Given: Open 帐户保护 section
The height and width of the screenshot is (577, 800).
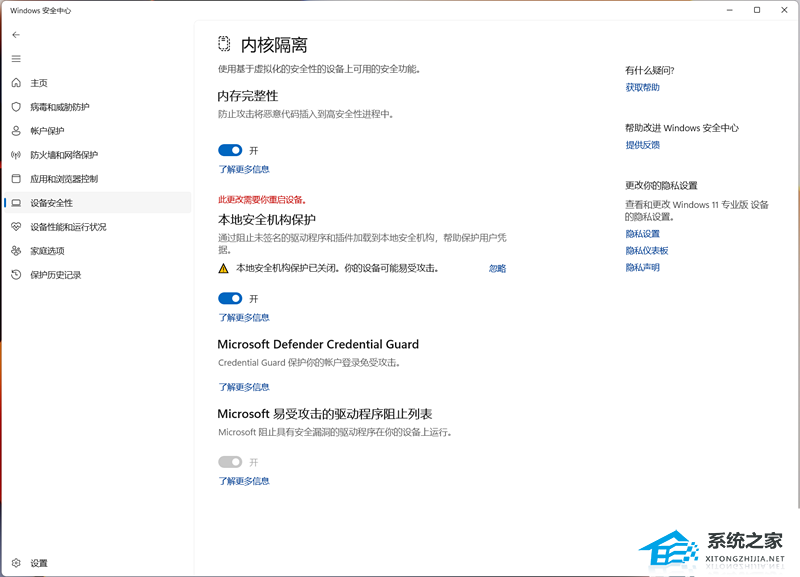Looking at the screenshot, I should click(47, 131).
